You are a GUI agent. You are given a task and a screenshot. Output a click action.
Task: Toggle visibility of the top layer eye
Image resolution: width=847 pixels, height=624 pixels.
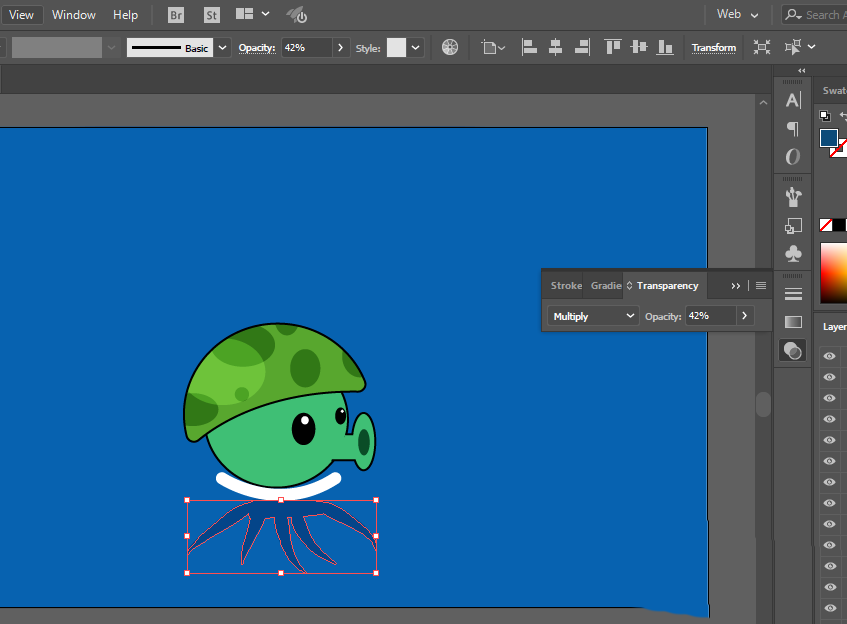(829, 356)
